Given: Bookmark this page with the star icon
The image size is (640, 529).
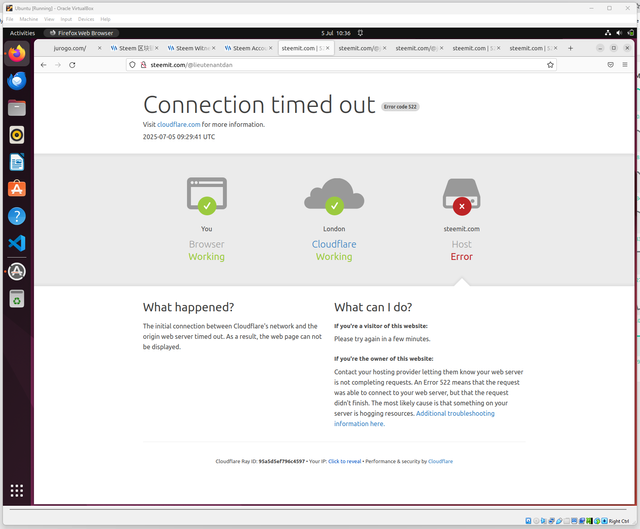Looking at the screenshot, I should (550, 65).
